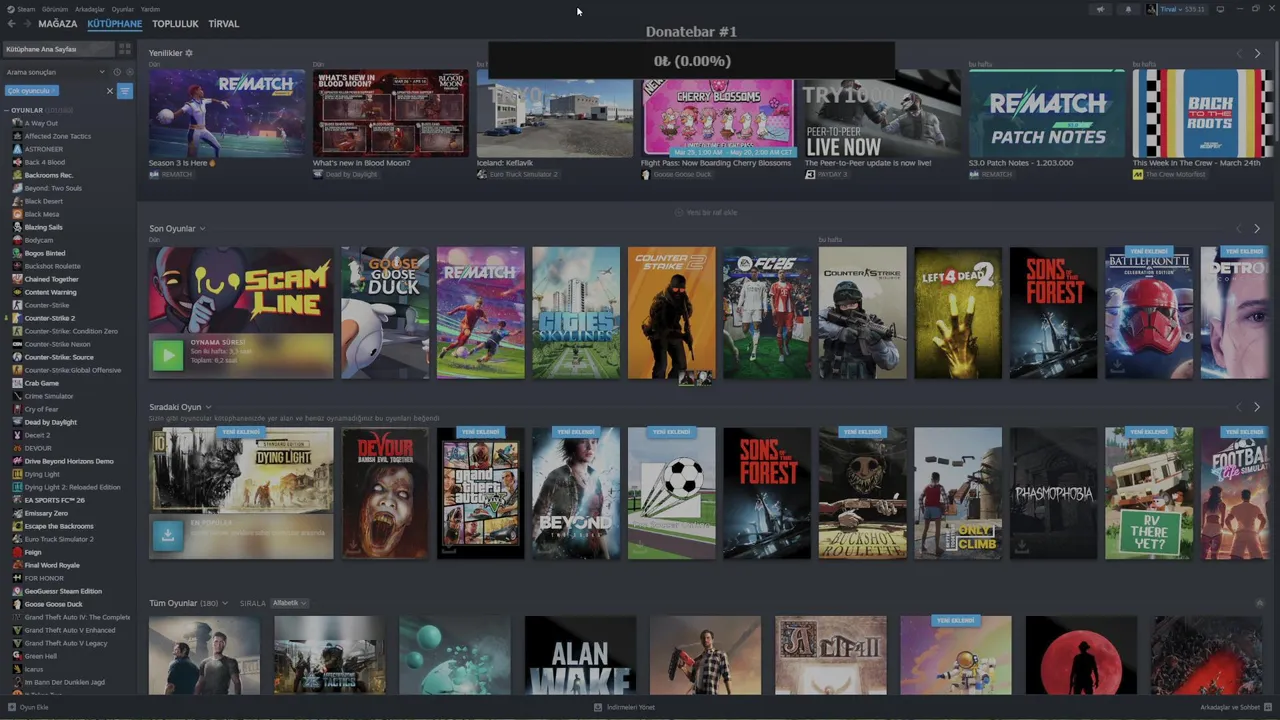The width and height of the screenshot is (1280, 720).
Task: Click the ASTRONEER game icon in list
Action: (x=17, y=149)
